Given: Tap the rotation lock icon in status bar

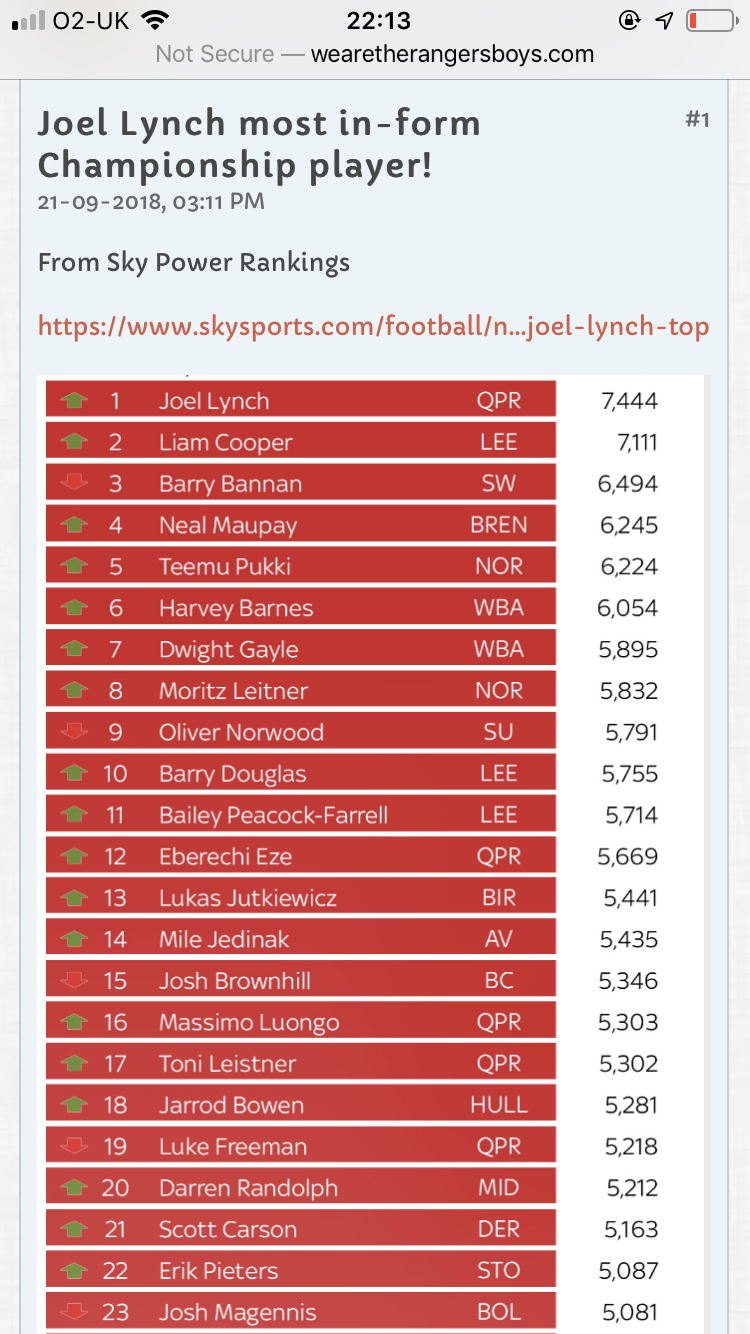Looking at the screenshot, I should (629, 21).
